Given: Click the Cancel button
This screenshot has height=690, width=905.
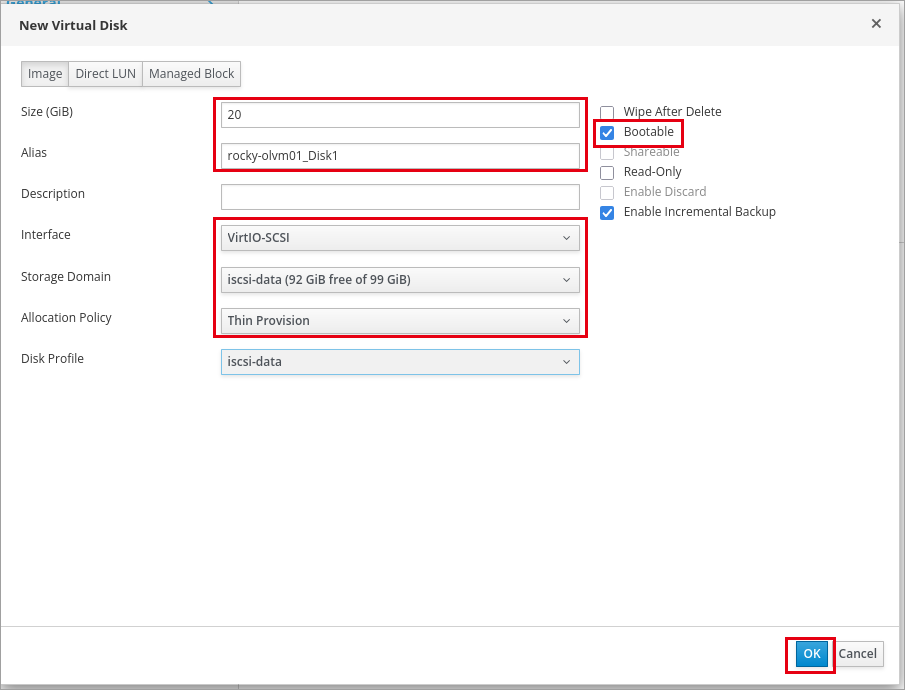Looking at the screenshot, I should click(858, 654).
